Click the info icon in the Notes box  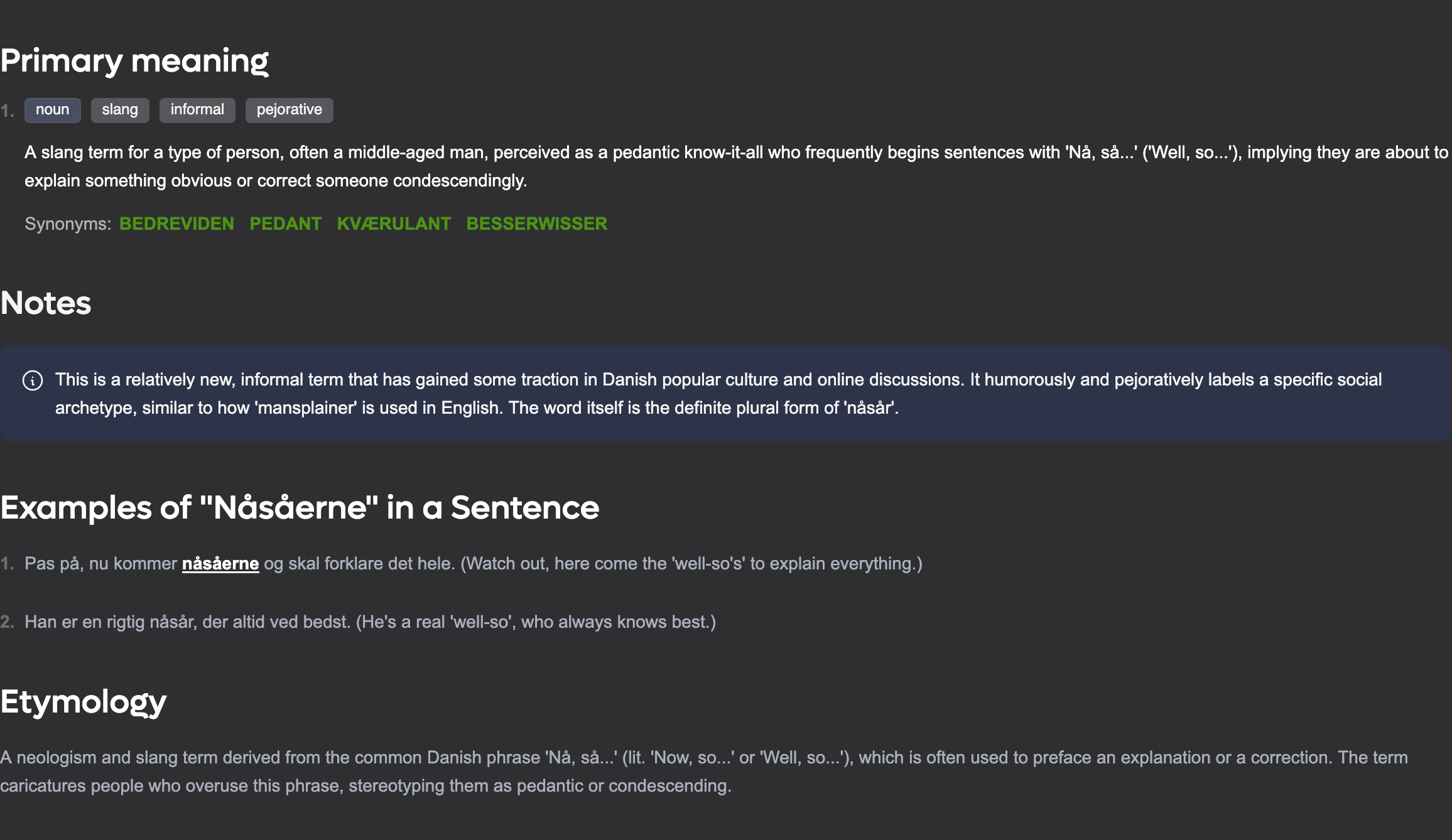33,380
